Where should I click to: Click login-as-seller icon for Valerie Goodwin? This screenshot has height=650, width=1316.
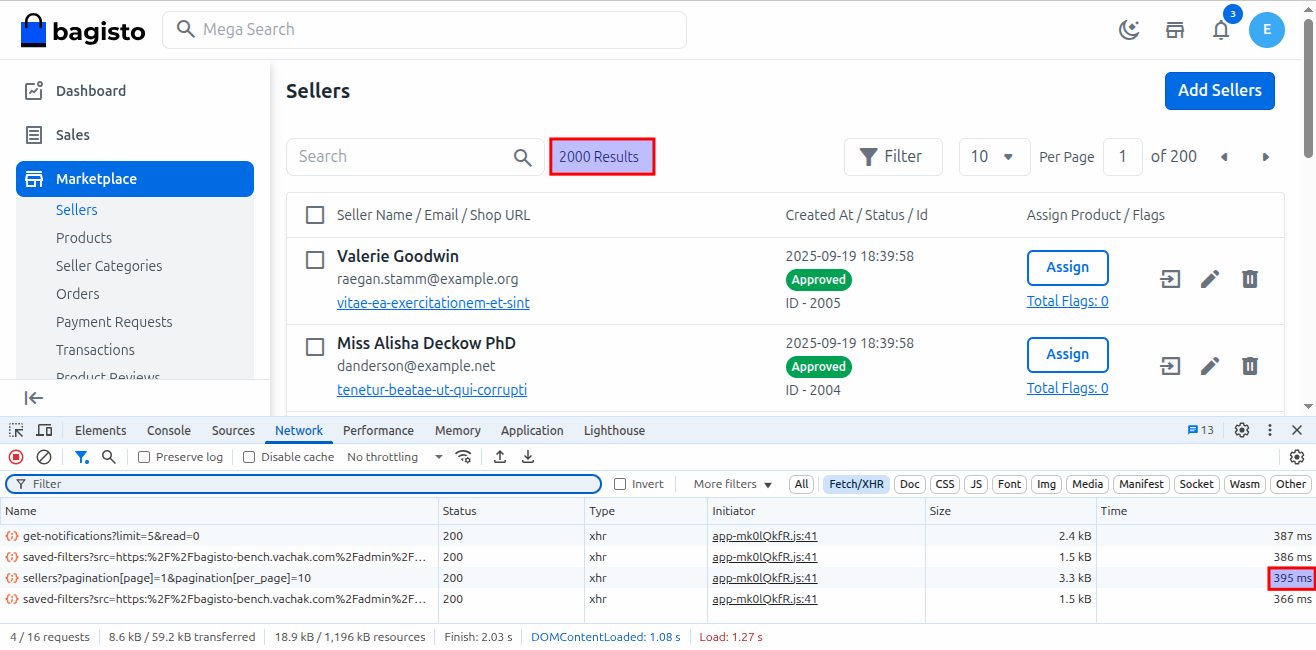pyautogui.click(x=1170, y=279)
